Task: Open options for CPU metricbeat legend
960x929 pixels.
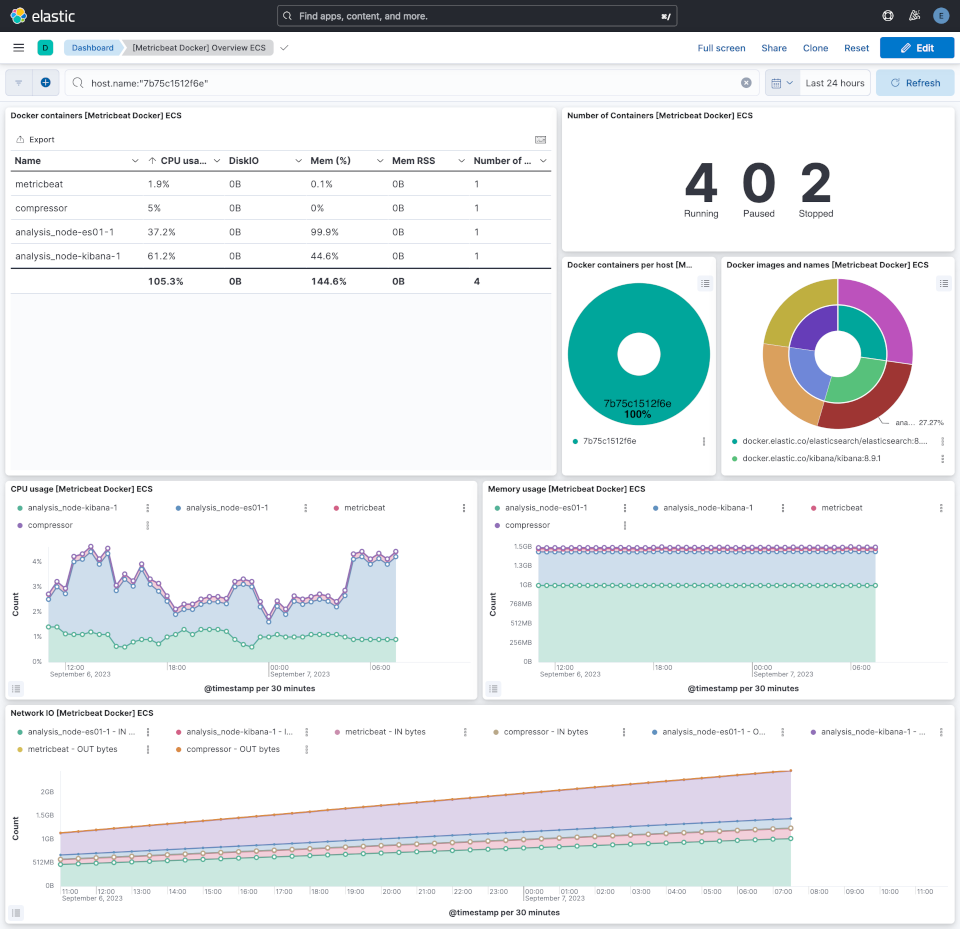Action: [x=463, y=508]
